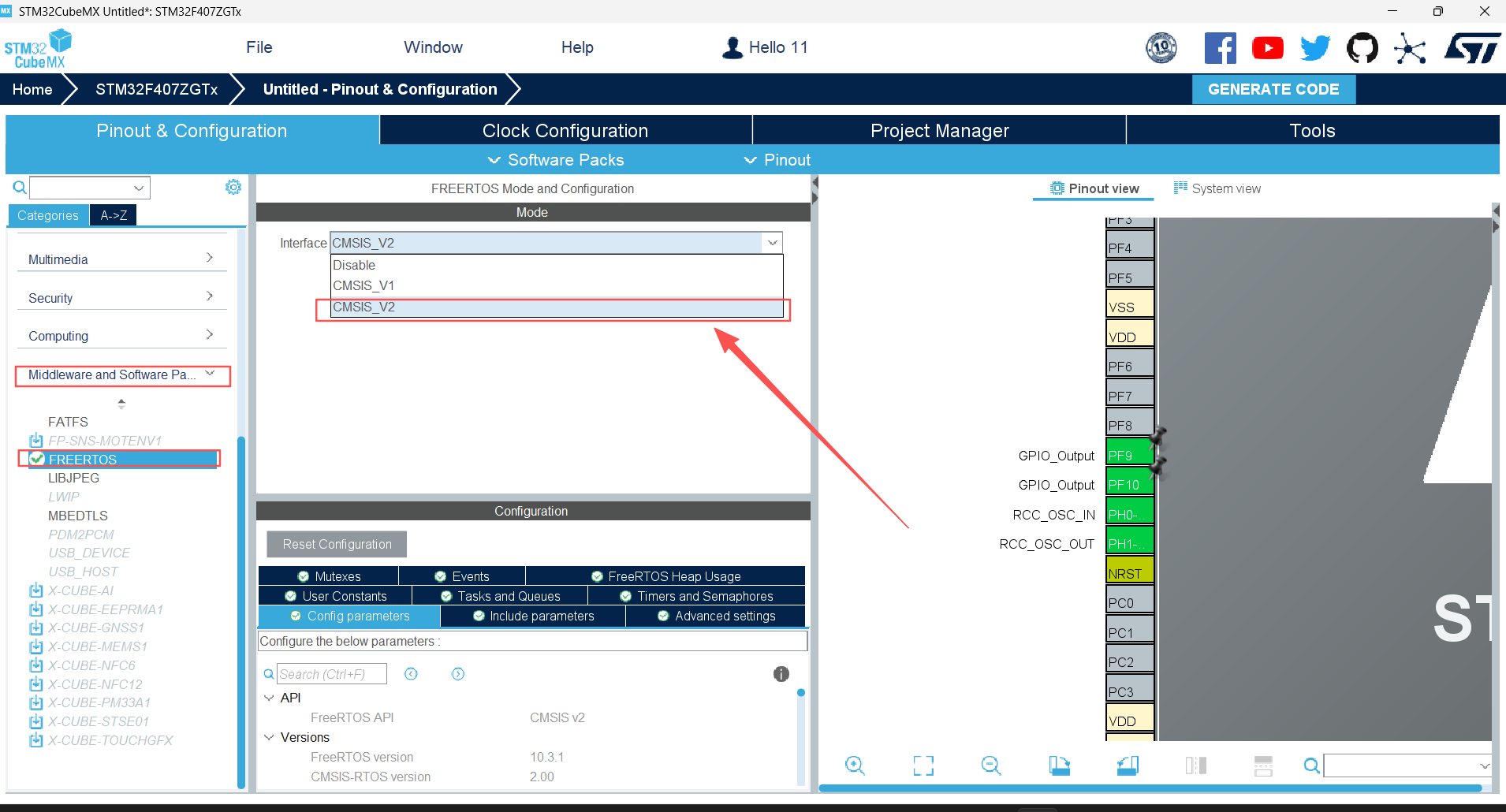1506x812 pixels.
Task: Open the Mutexes configuration tab
Action: click(329, 576)
